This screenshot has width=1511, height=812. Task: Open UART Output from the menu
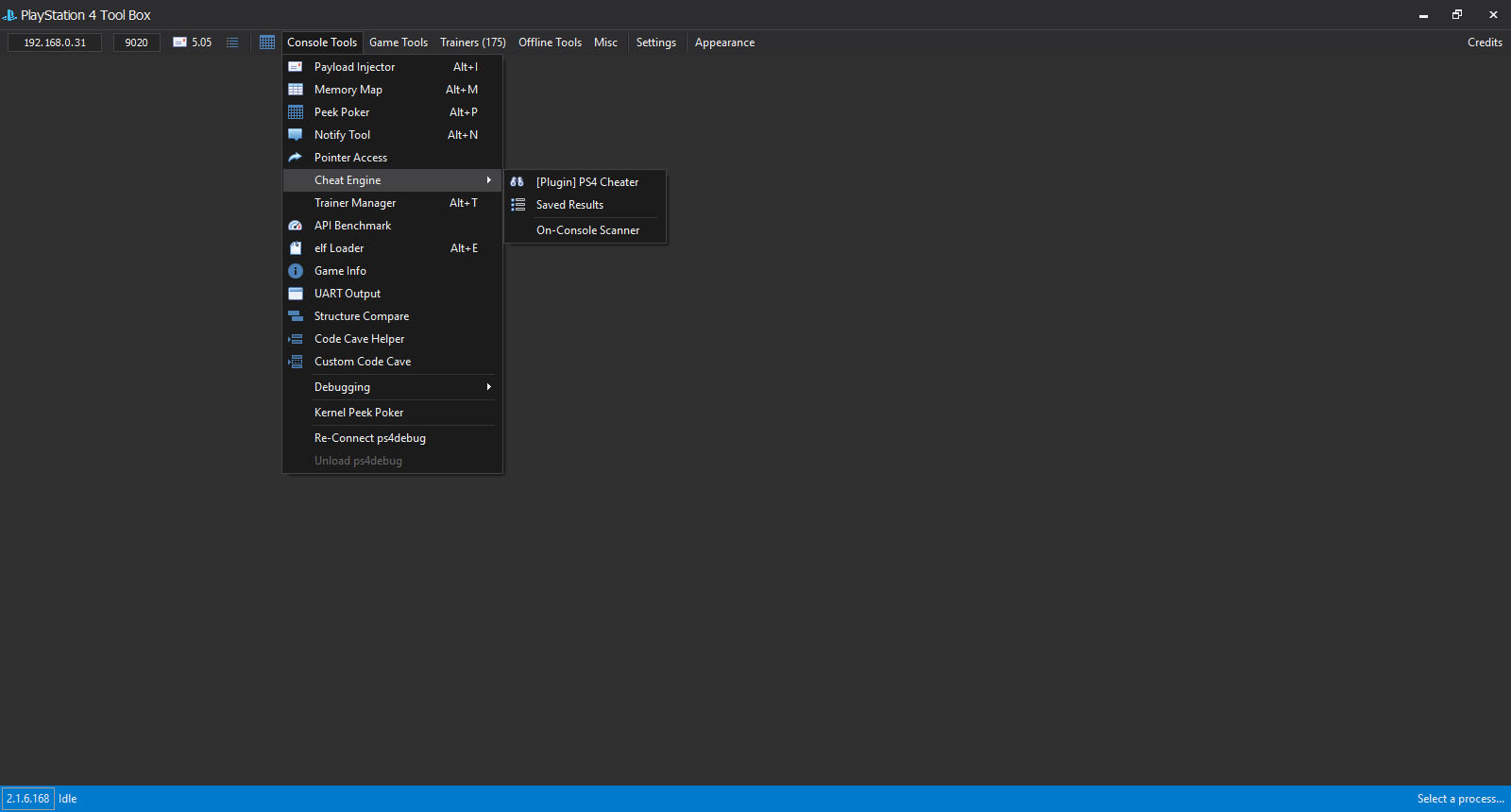(x=392, y=294)
